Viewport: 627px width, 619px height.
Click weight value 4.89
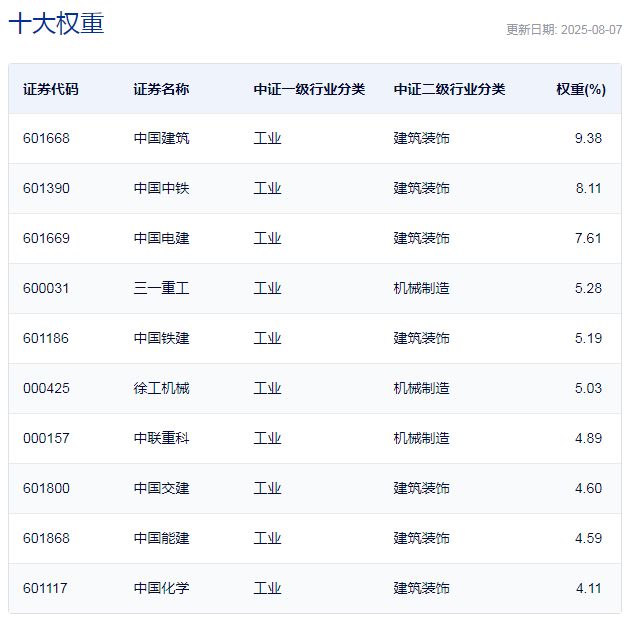pyautogui.click(x=588, y=438)
